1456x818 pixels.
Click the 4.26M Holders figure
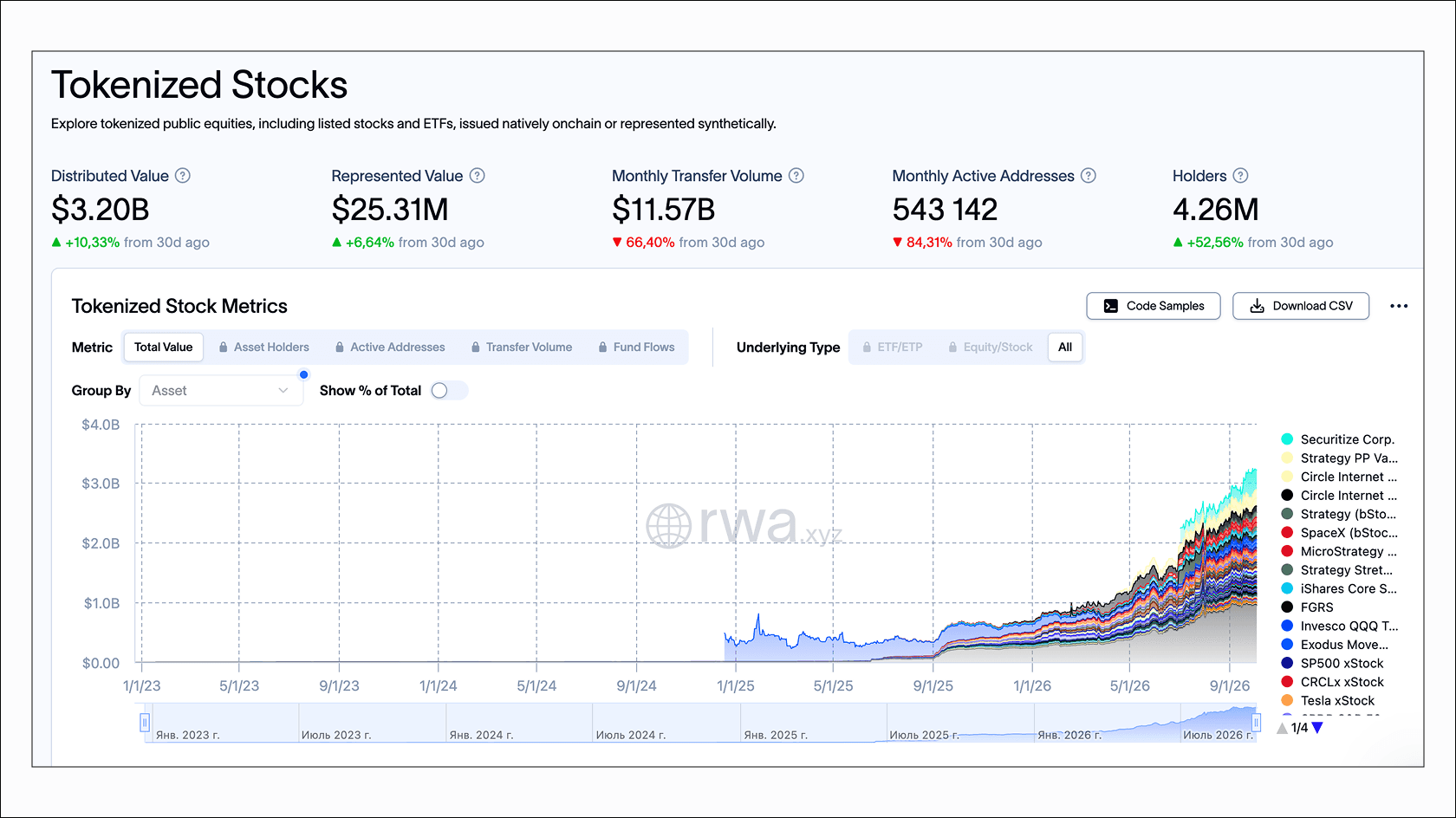coord(1216,210)
